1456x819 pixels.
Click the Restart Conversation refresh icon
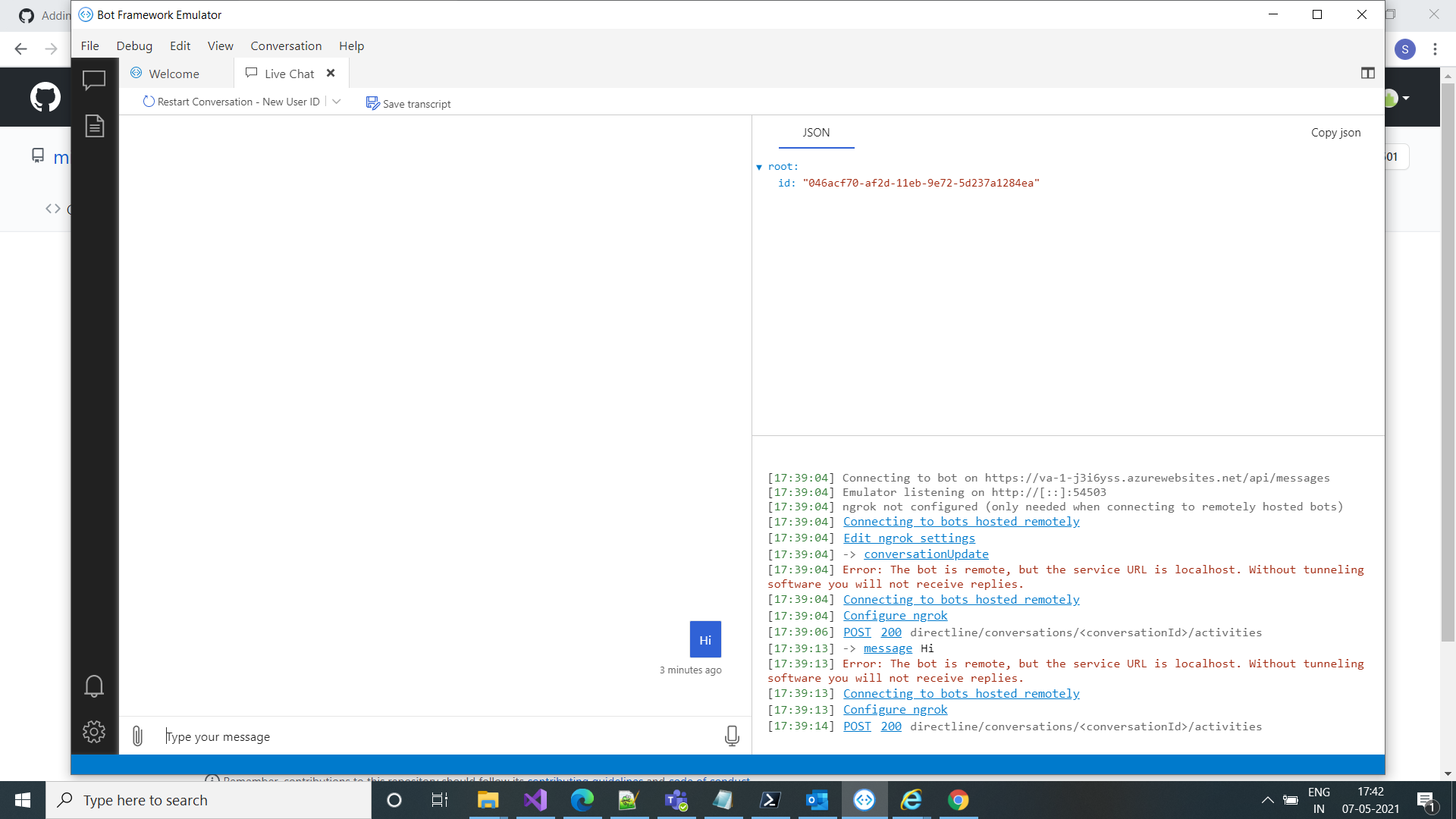tap(149, 102)
